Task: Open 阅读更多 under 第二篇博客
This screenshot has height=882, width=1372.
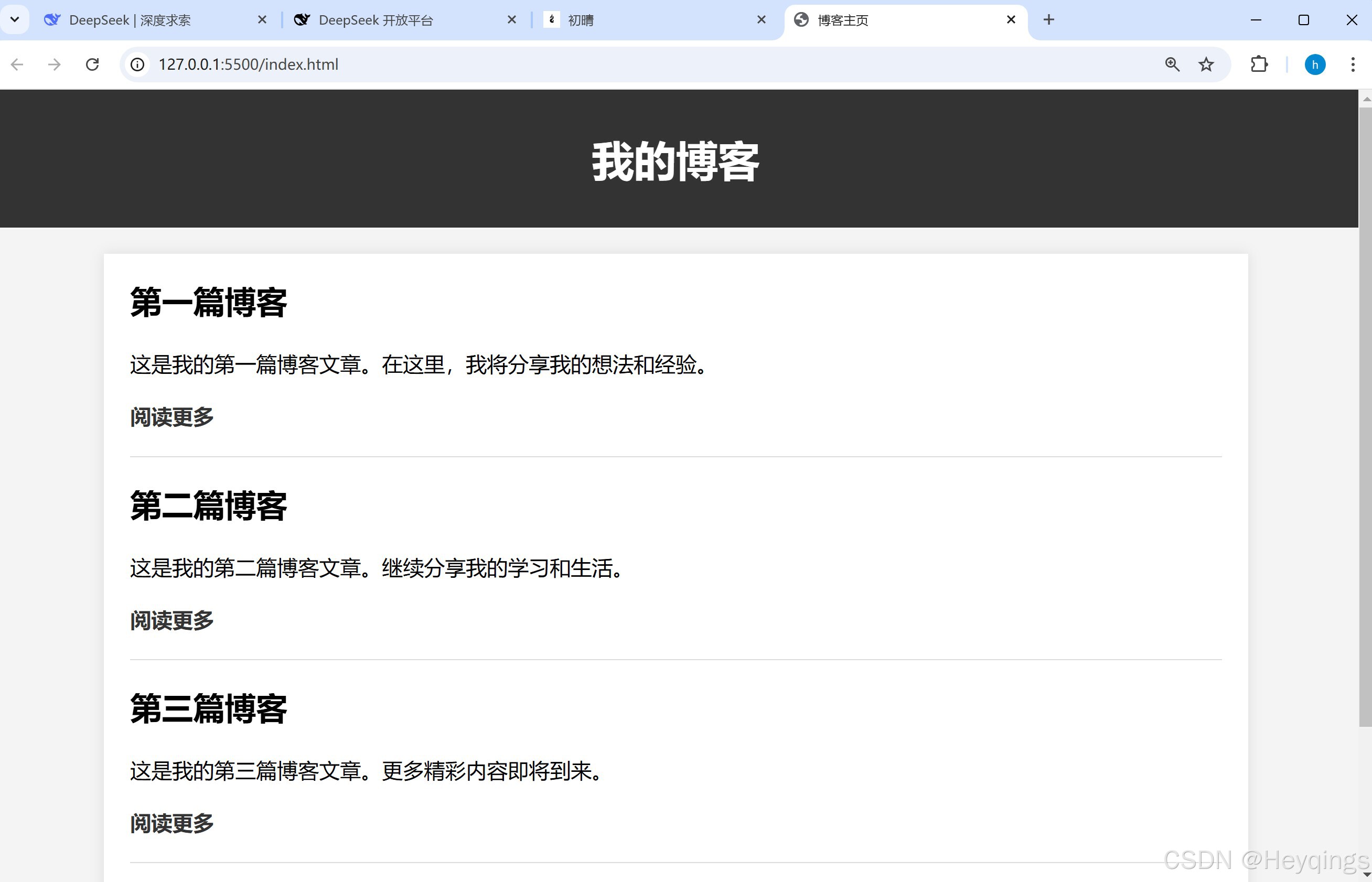Action: tap(172, 620)
